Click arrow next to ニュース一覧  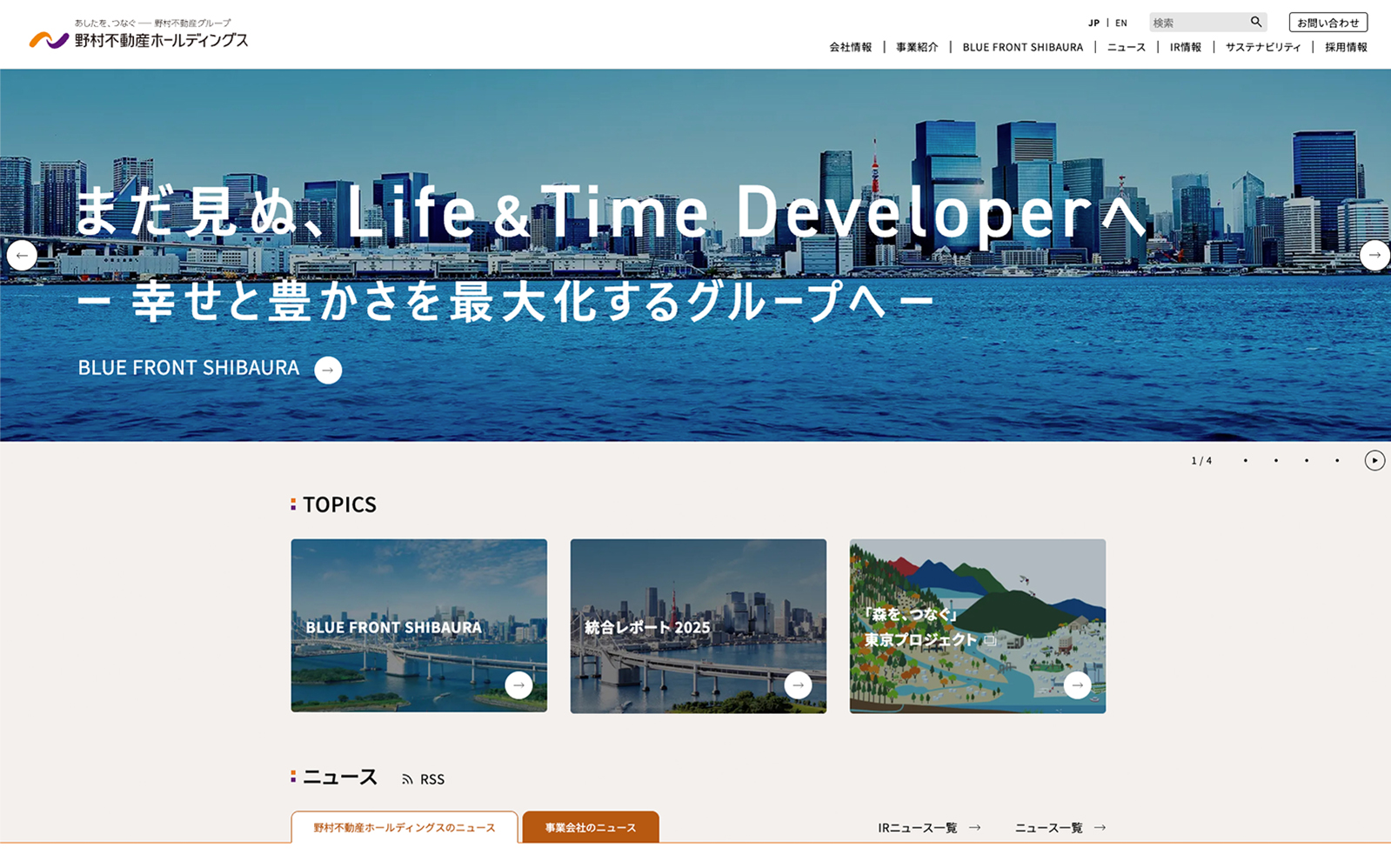1100,828
